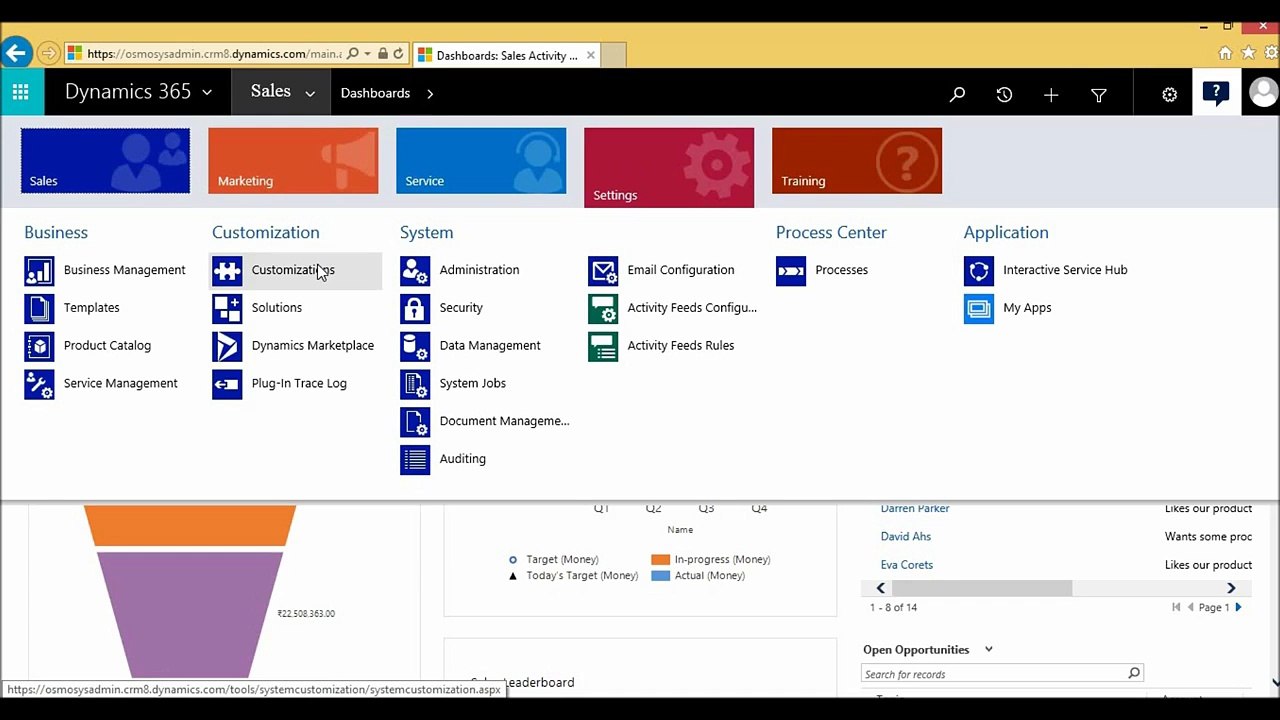Screen dimensions: 1280x720
Task: Click the Security lock icon
Action: 415,308
